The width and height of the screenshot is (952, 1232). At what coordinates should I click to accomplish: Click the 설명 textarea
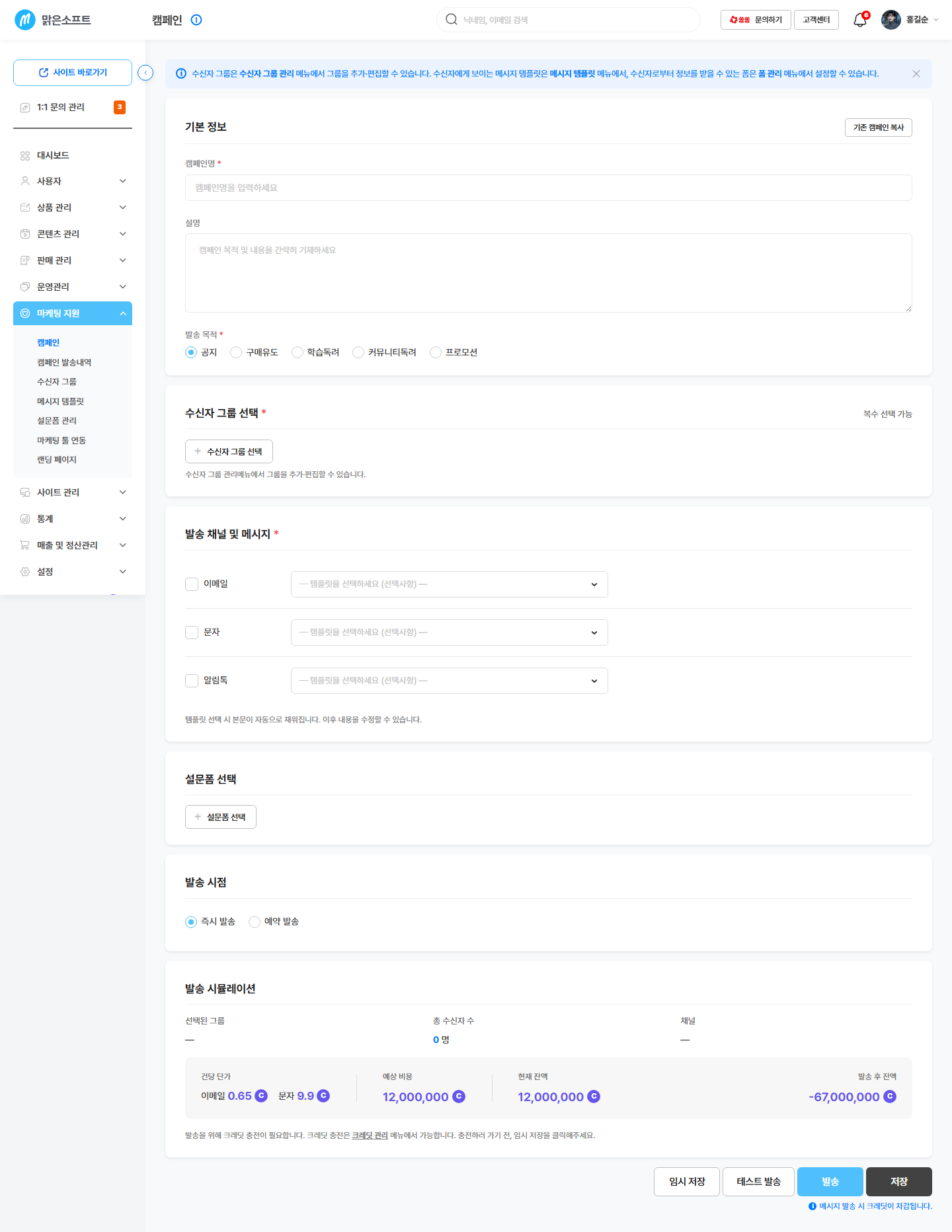coord(549,273)
